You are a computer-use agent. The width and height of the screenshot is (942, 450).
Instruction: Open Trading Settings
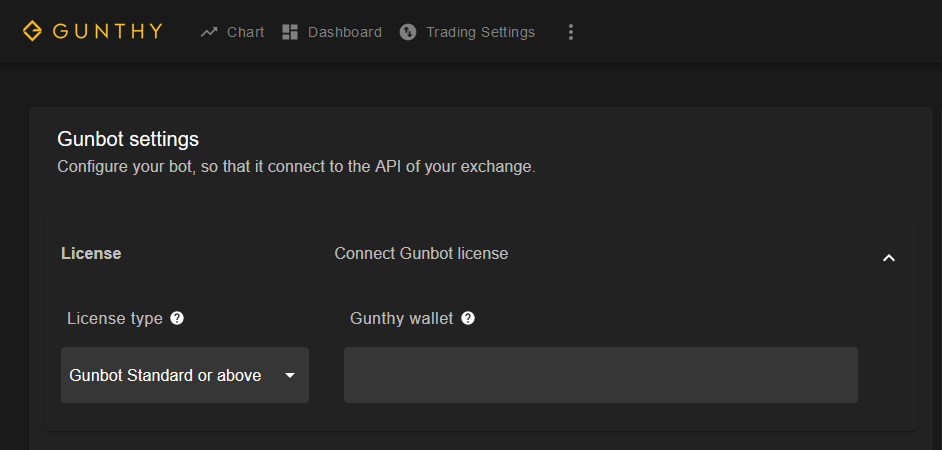pyautogui.click(x=467, y=32)
